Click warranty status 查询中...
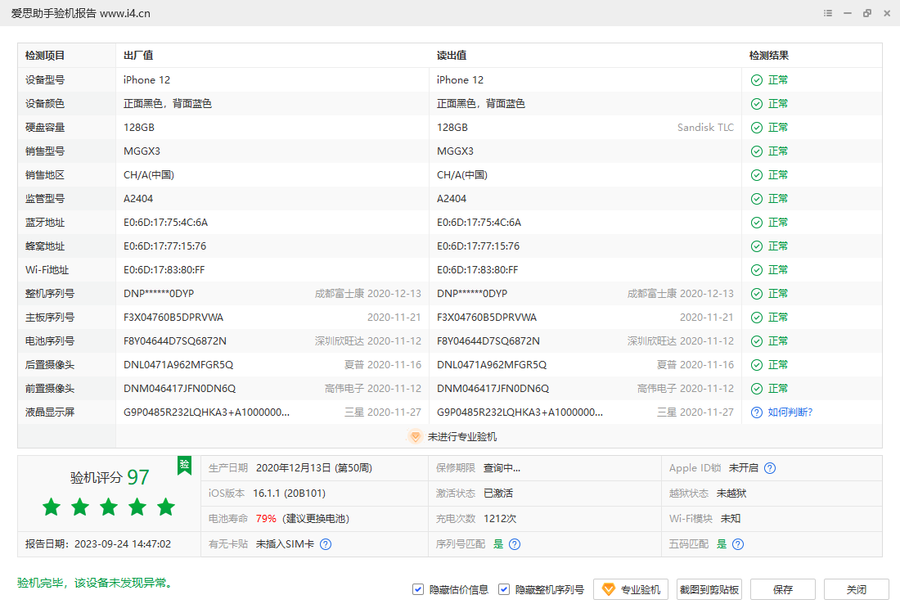 [x=502, y=468]
